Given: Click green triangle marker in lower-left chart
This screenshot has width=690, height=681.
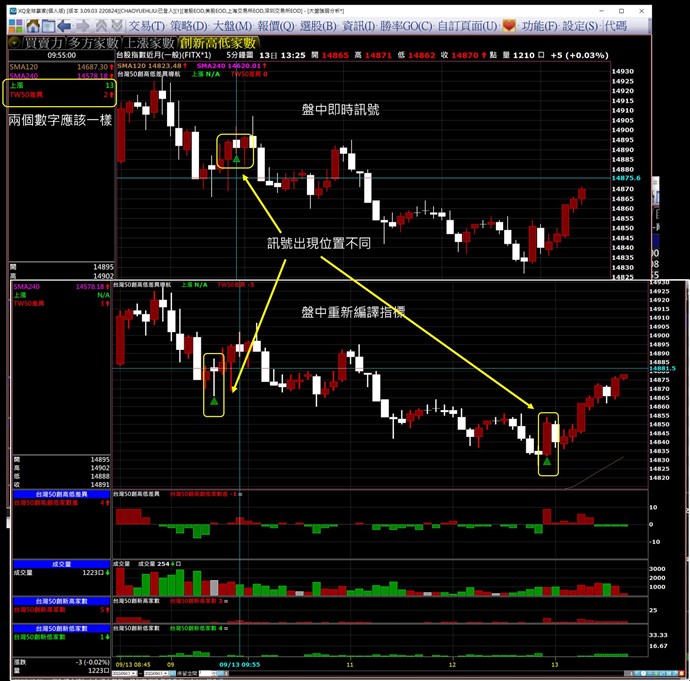Looking at the screenshot, I should coord(214,401).
